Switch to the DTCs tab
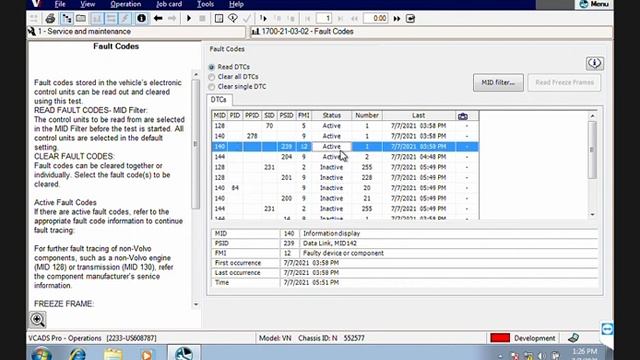 [219, 100]
